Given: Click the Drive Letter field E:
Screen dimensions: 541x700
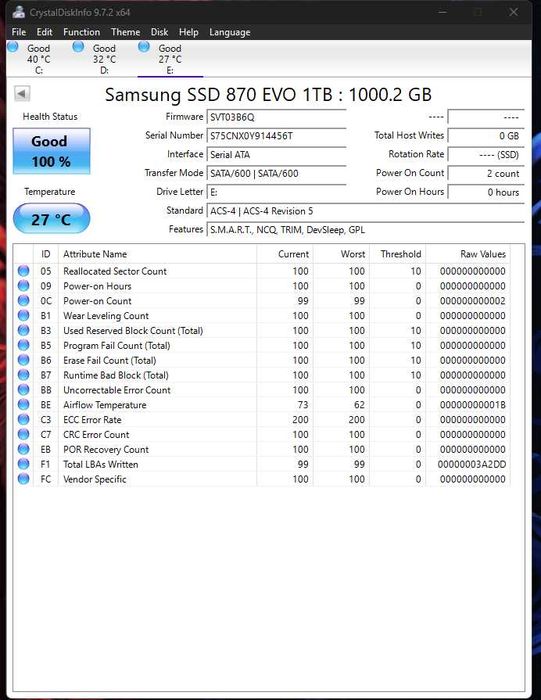Looking at the screenshot, I should point(276,192).
